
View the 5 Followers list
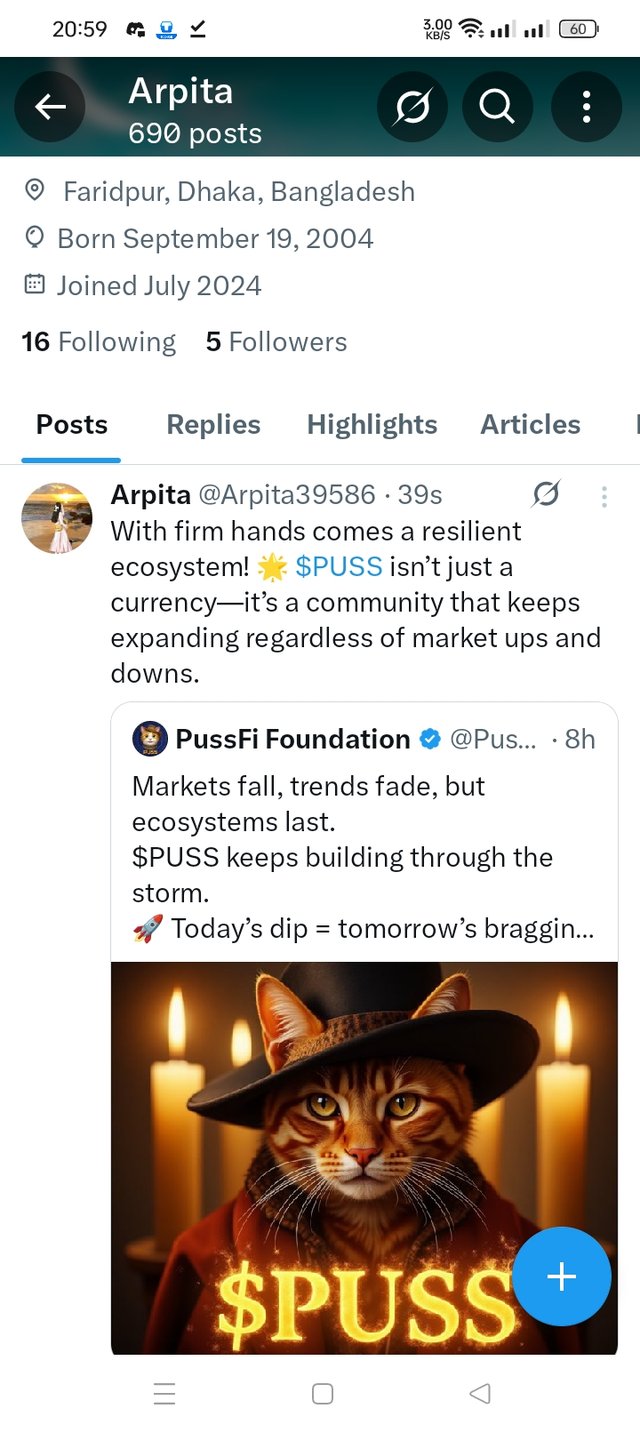pyautogui.click(x=276, y=342)
